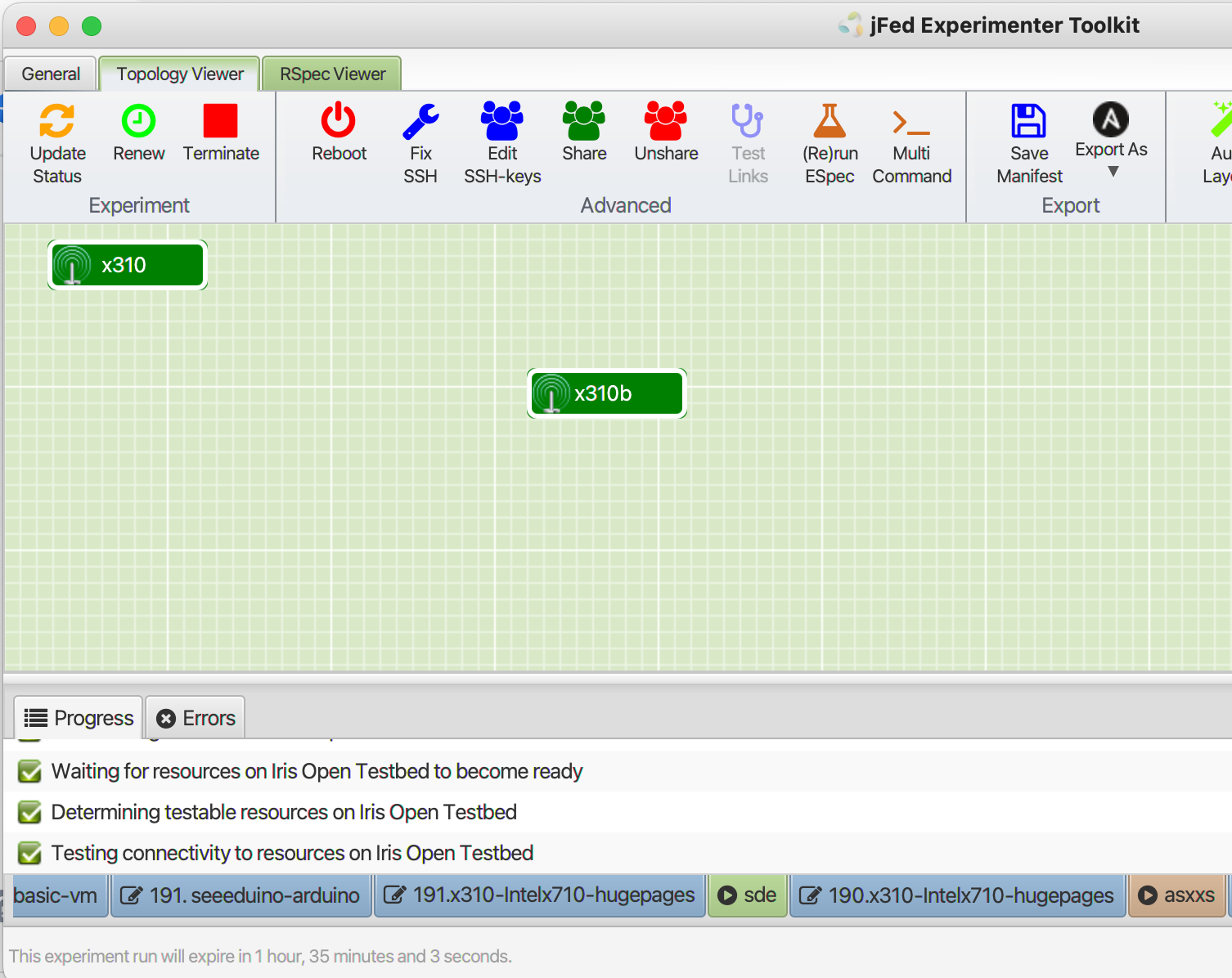Terminate the experiment via red square
The height and width of the screenshot is (978, 1232).
click(220, 121)
